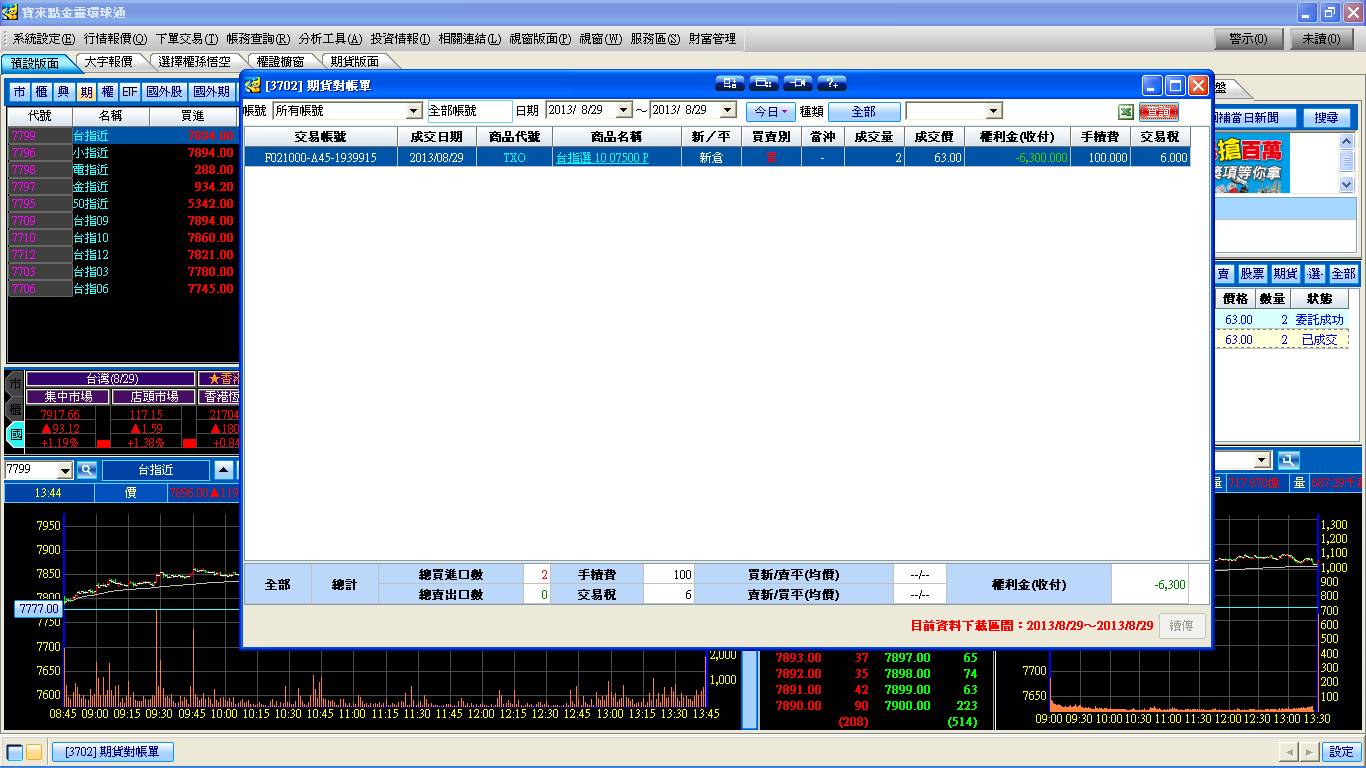Image resolution: width=1366 pixels, height=768 pixels.
Task: Expand the 今日 quick date dropdown
Action: click(x=770, y=112)
